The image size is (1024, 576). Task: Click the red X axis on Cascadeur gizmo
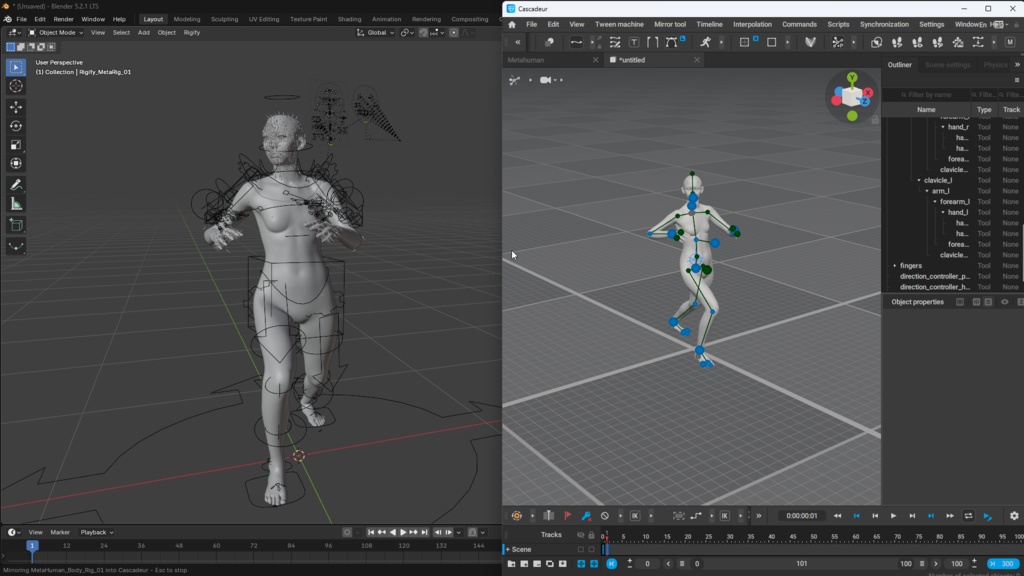869,93
